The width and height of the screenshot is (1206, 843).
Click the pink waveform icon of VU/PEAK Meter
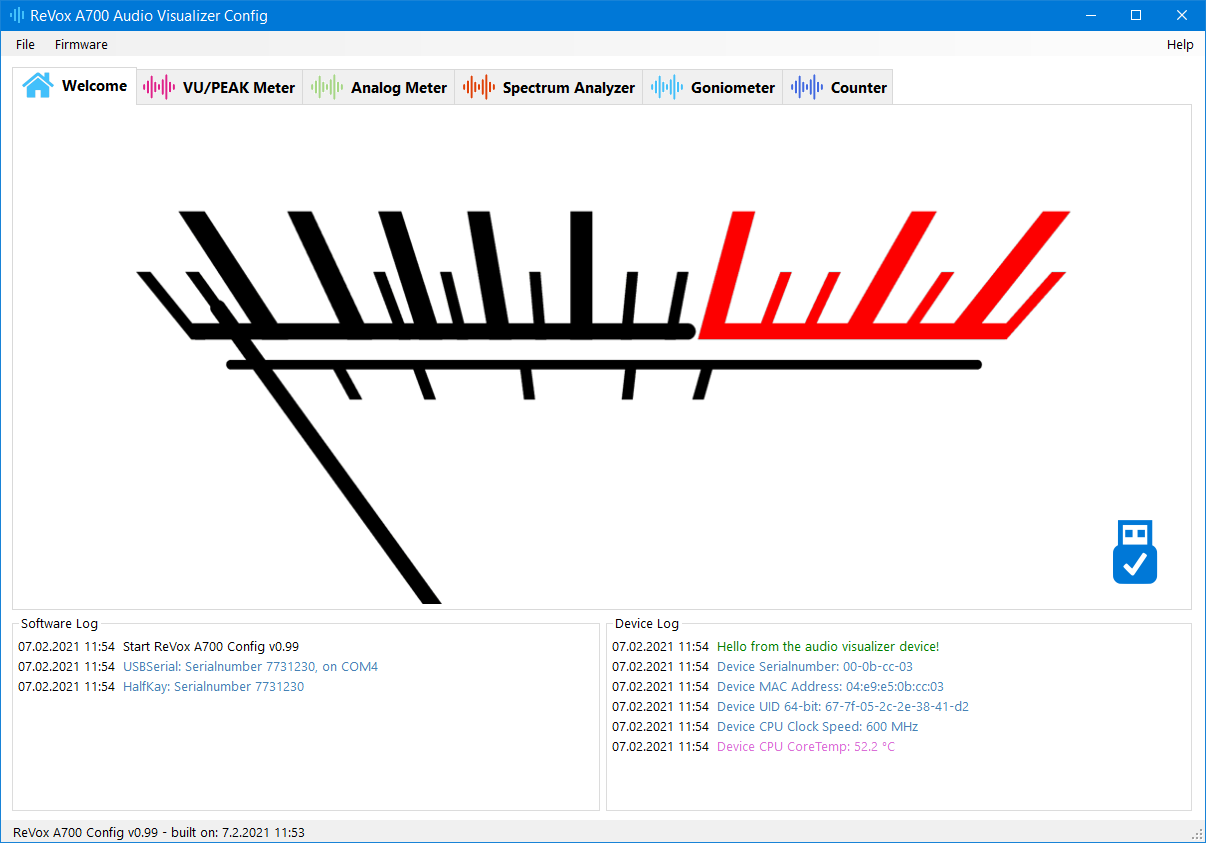click(159, 87)
